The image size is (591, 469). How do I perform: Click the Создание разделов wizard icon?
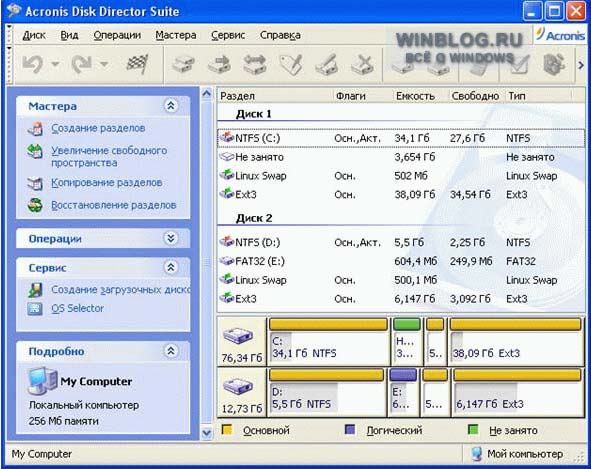[35, 129]
